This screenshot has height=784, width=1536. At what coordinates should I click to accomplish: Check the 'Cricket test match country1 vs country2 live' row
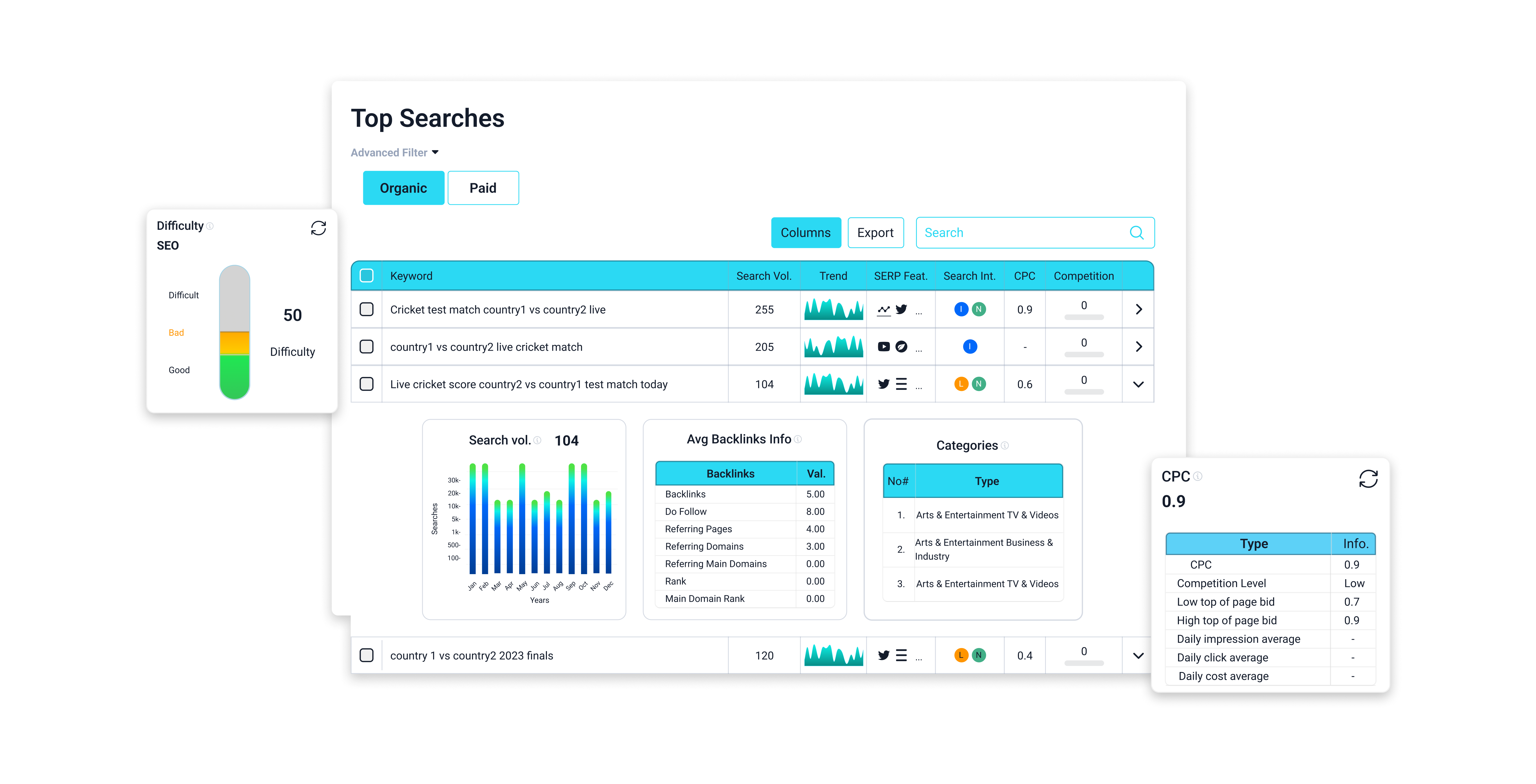[x=367, y=309]
